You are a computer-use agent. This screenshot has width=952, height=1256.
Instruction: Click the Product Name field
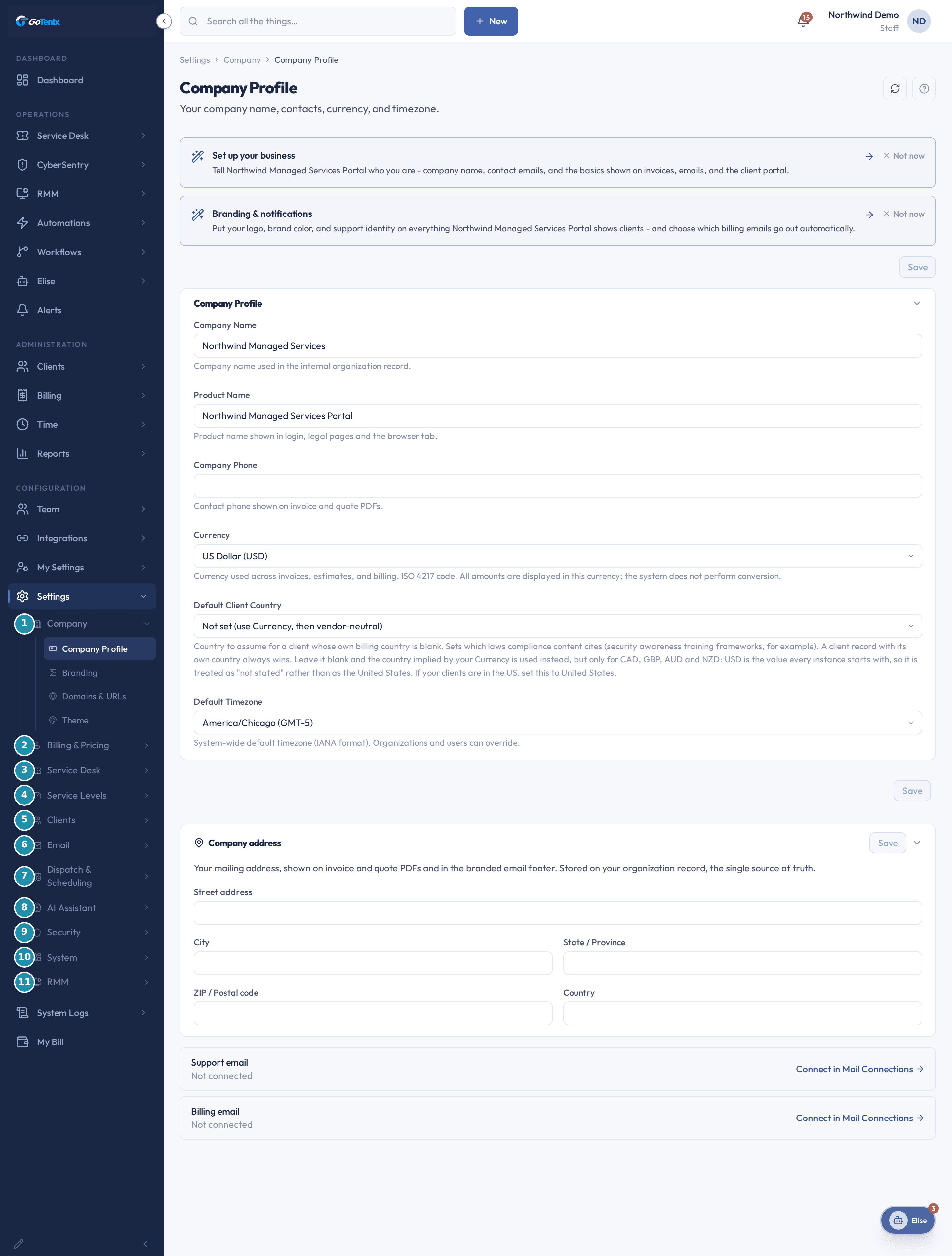(x=557, y=416)
